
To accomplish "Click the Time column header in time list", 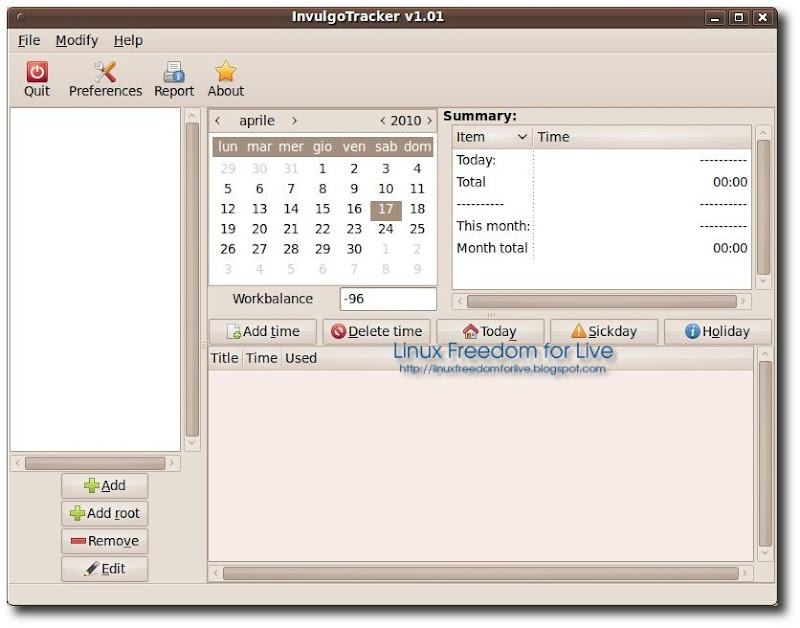I will click(261, 359).
